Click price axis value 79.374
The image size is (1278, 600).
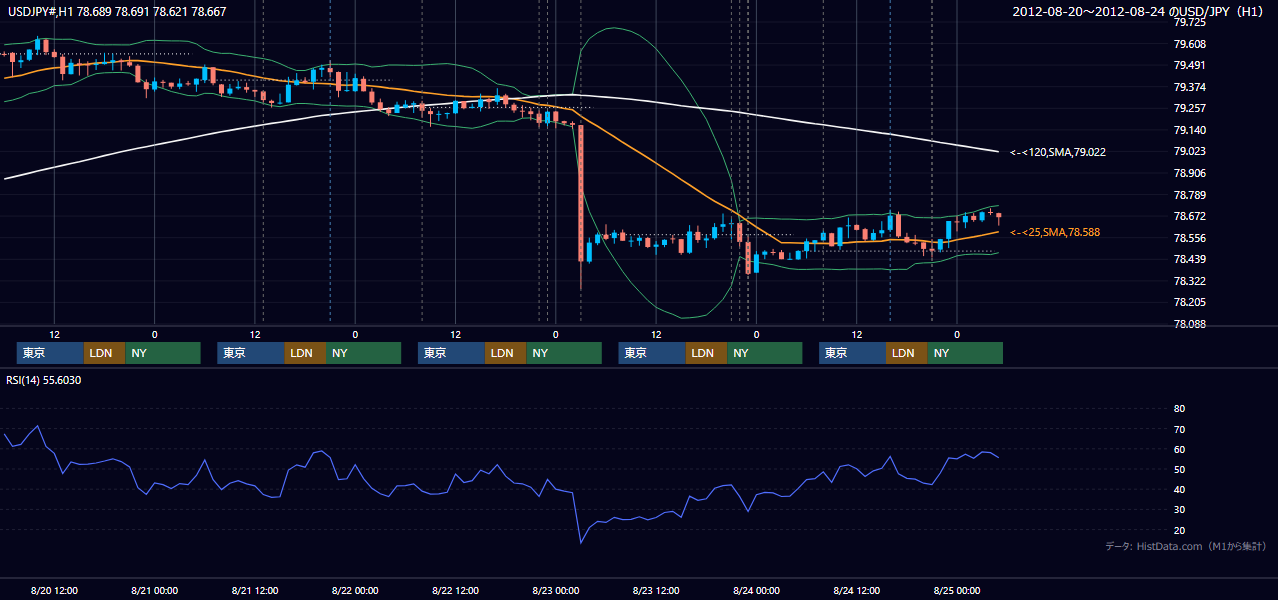point(1189,87)
